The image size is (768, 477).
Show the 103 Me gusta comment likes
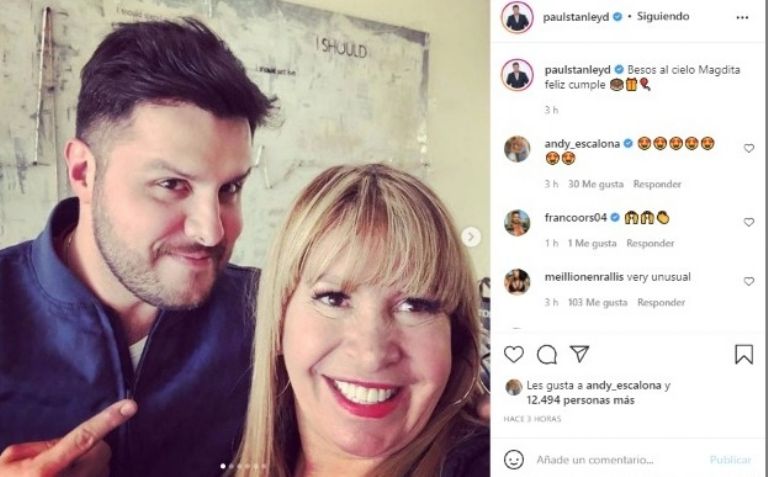pos(597,302)
